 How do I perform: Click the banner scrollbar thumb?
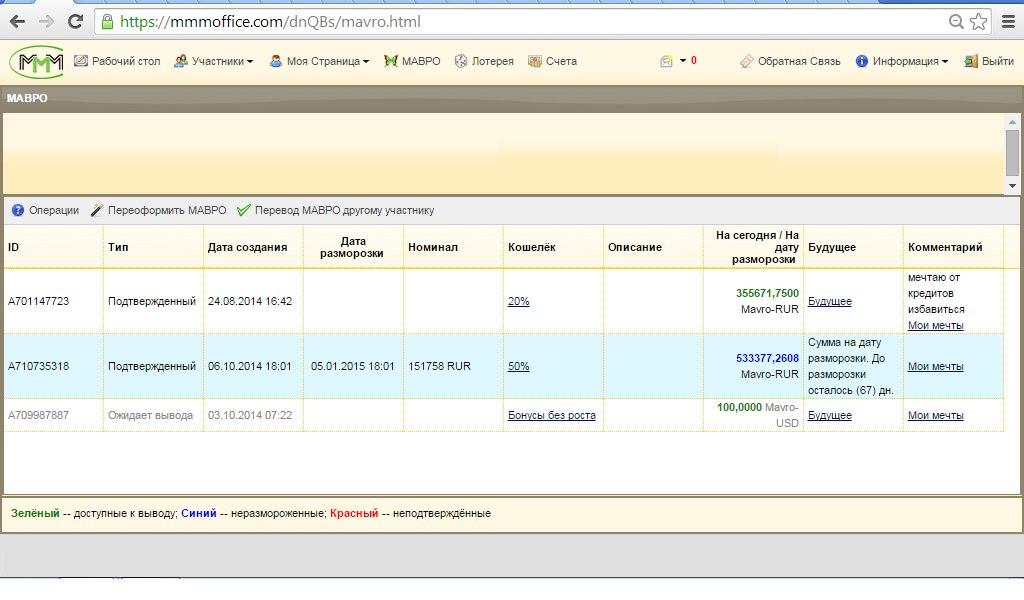pyautogui.click(x=1012, y=152)
